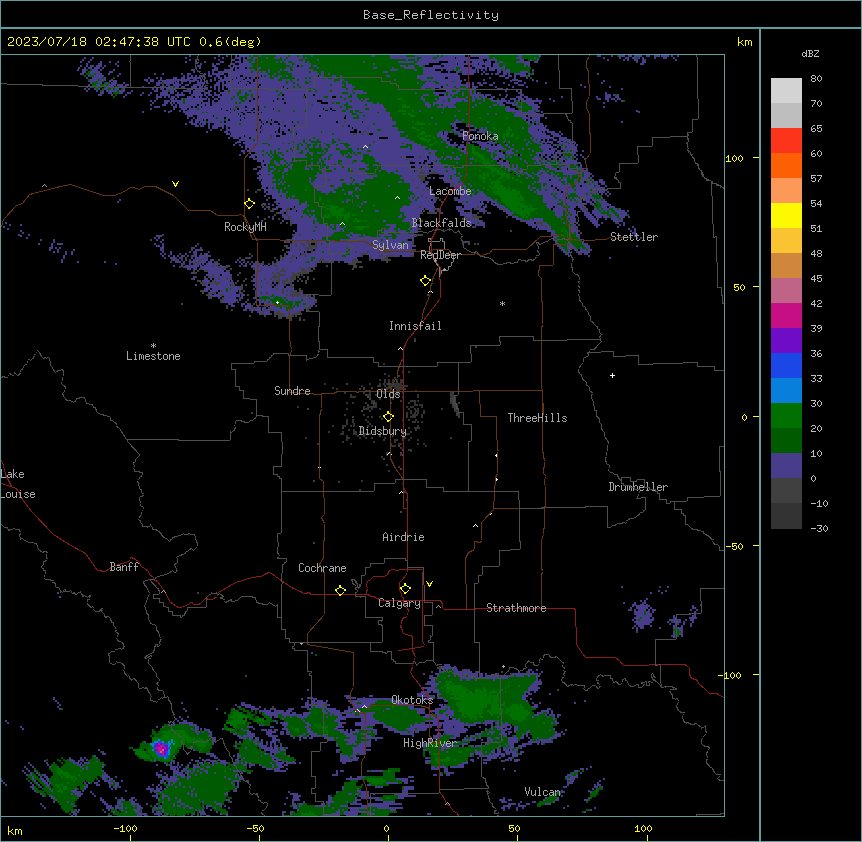Click the Olds town label
This screenshot has width=862, height=842.
point(388,394)
